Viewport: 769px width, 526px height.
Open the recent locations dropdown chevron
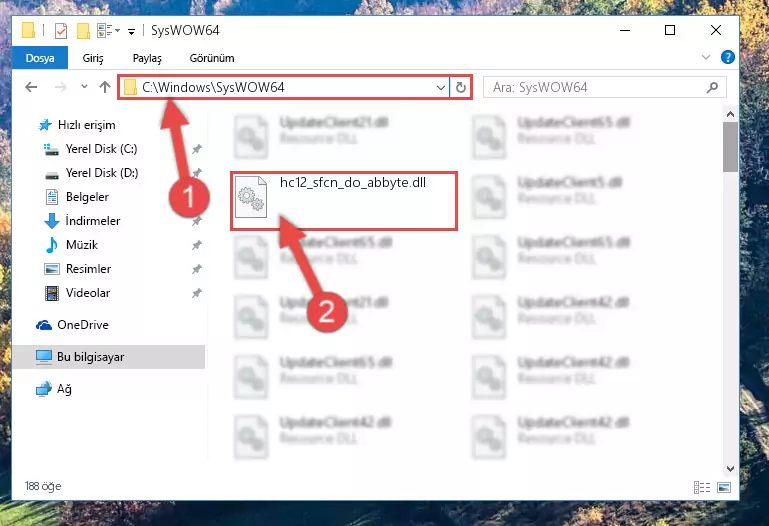click(x=84, y=87)
